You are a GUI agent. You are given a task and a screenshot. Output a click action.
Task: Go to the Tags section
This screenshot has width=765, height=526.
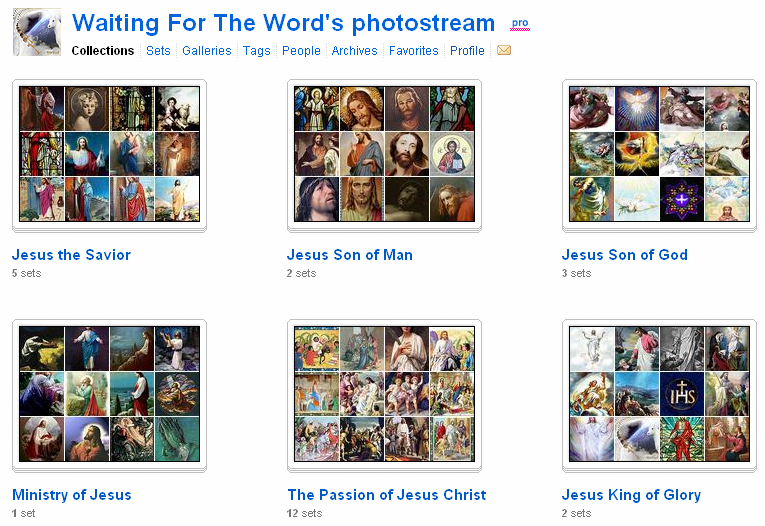(x=256, y=51)
